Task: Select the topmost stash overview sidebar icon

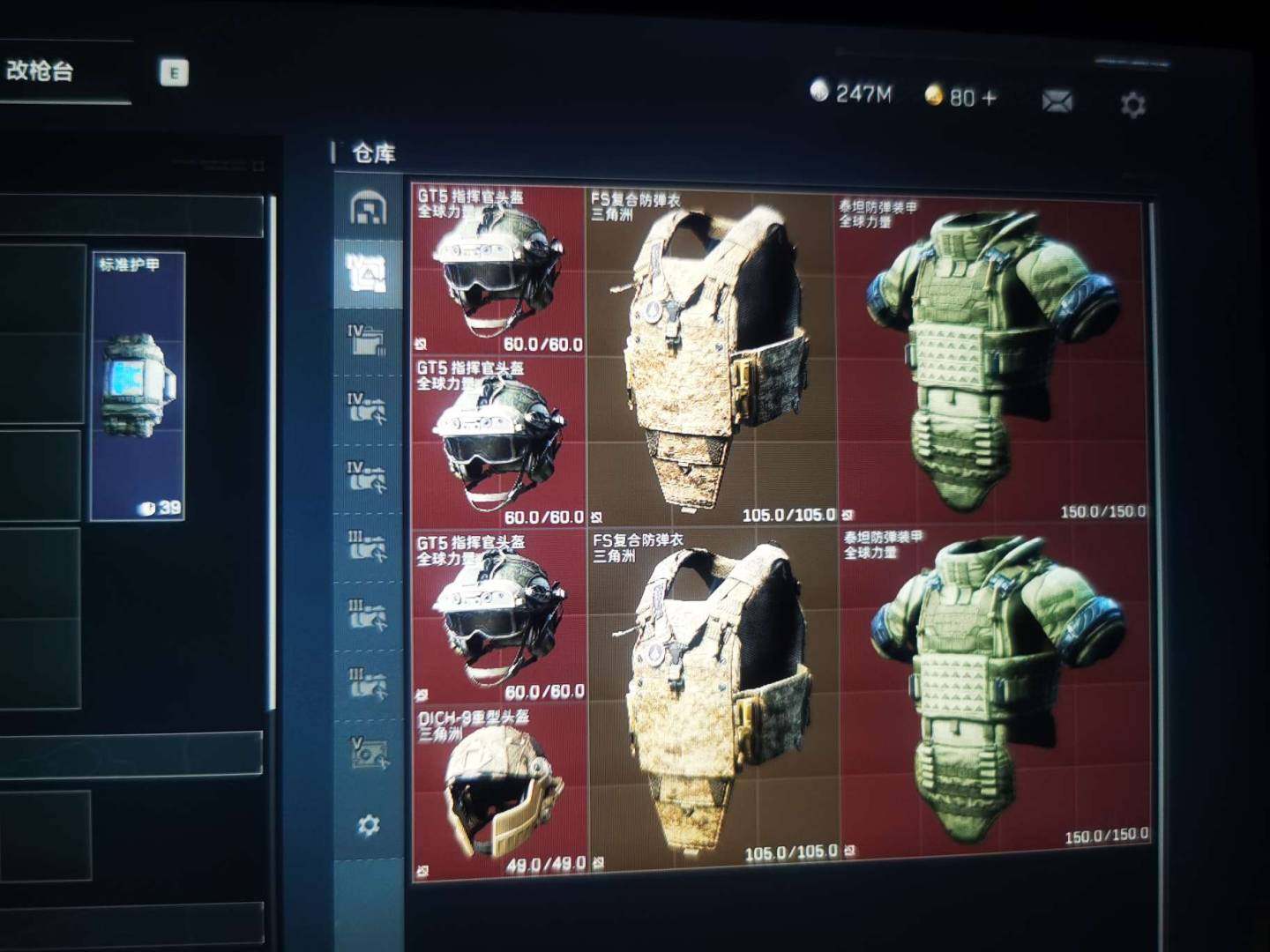Action: pos(368,208)
